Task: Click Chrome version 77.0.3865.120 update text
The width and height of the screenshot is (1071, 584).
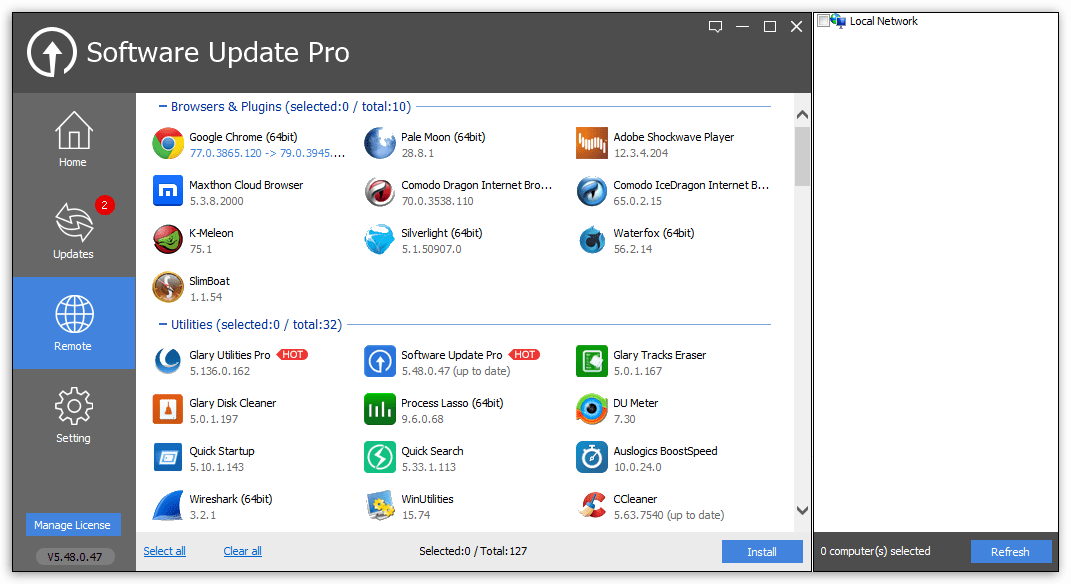Action: click(267, 153)
